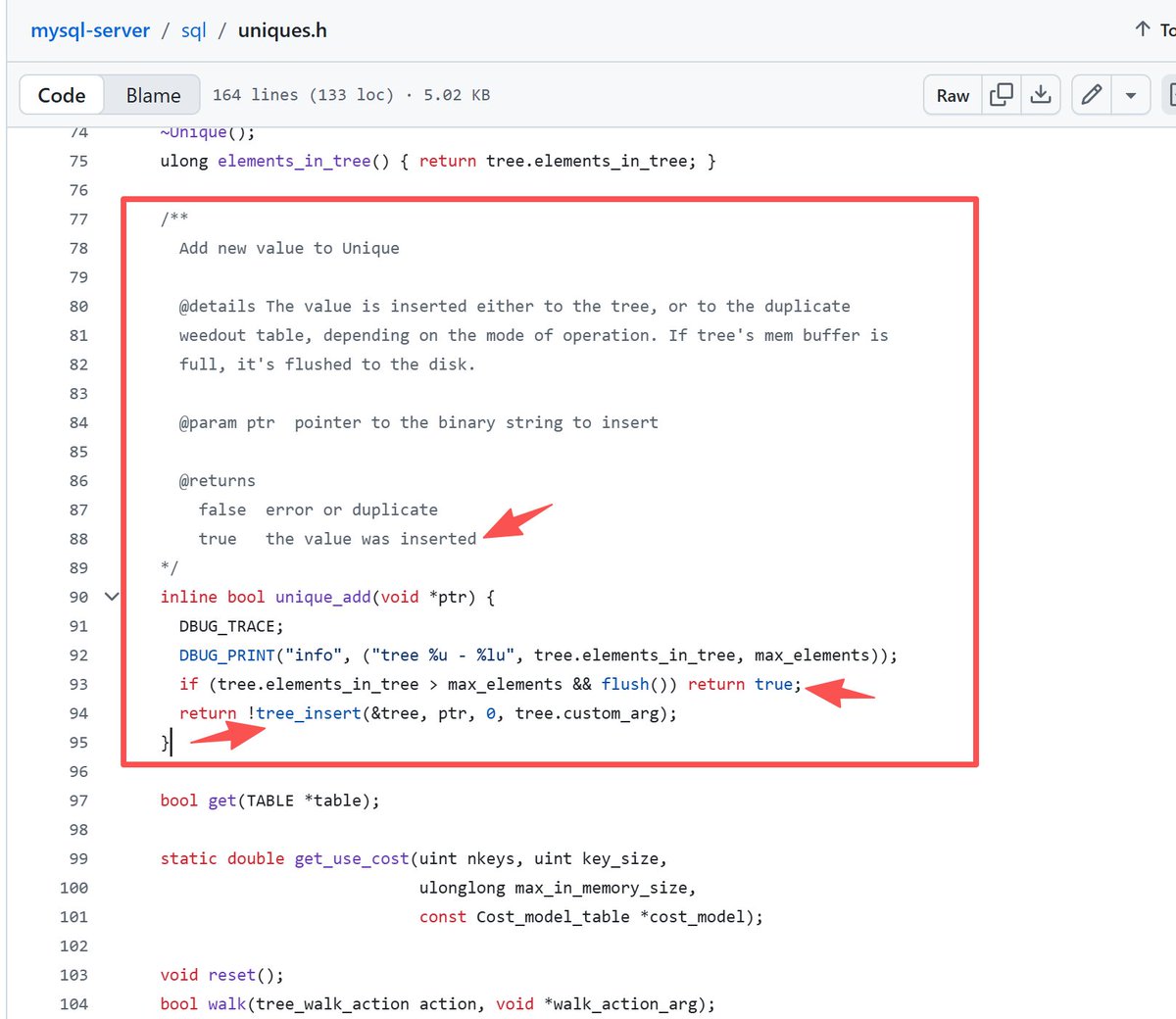This screenshot has width=1176, height=1019.
Task: Select line number 77
Action: (x=78, y=218)
